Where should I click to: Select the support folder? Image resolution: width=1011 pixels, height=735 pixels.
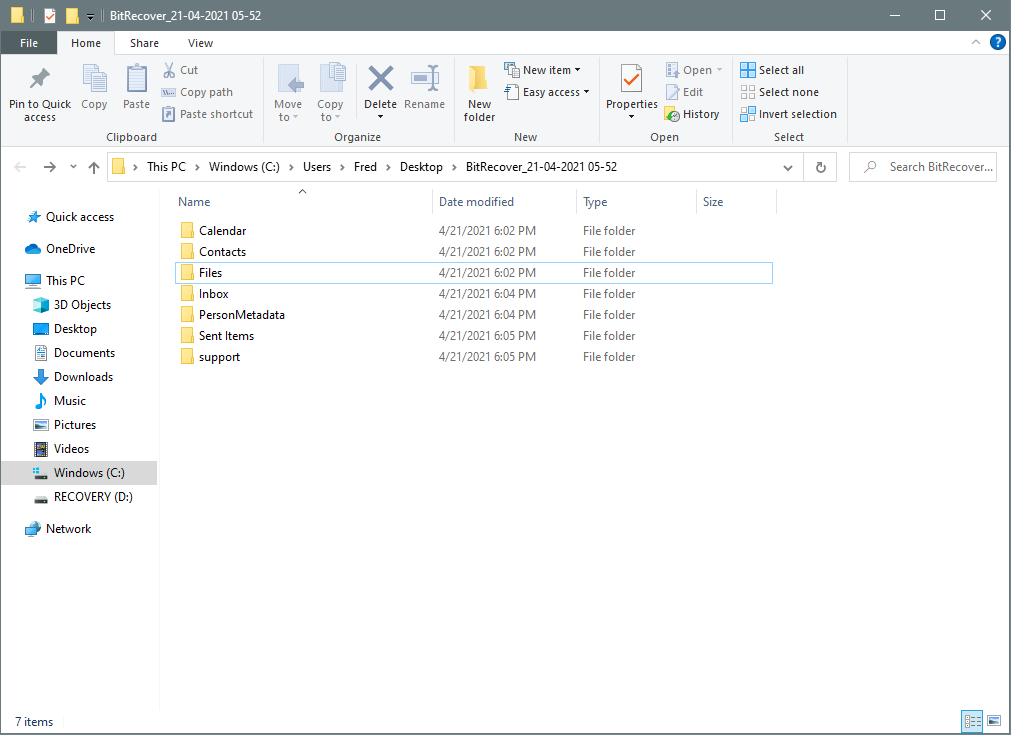[474, 357]
